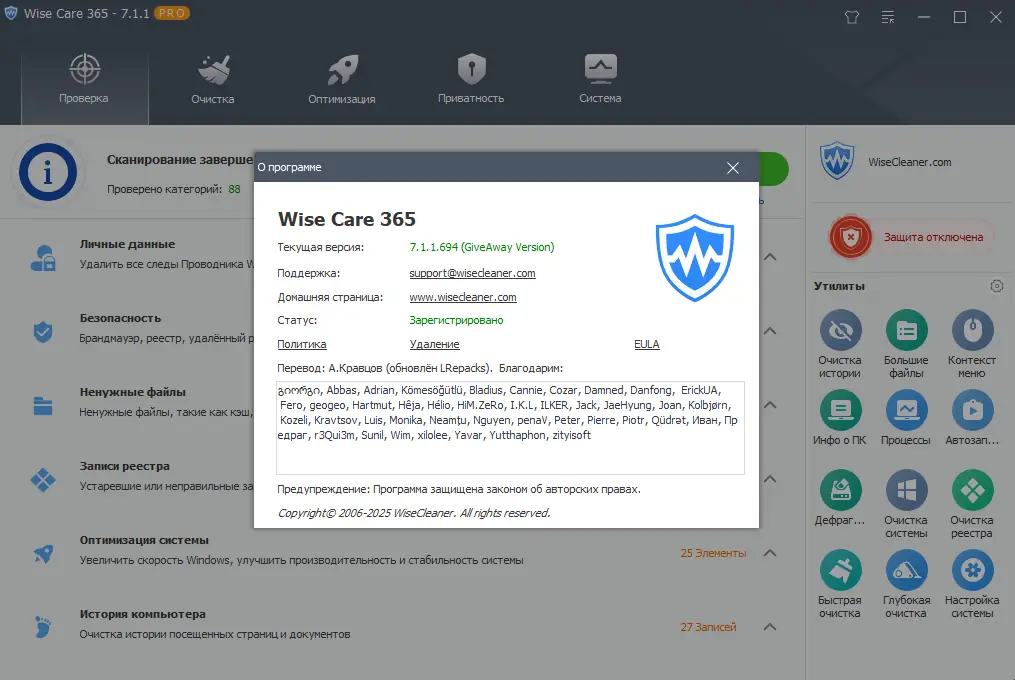This screenshot has height=680, width=1015.
Task: Open the Автозапуск utility
Action: click(972, 418)
